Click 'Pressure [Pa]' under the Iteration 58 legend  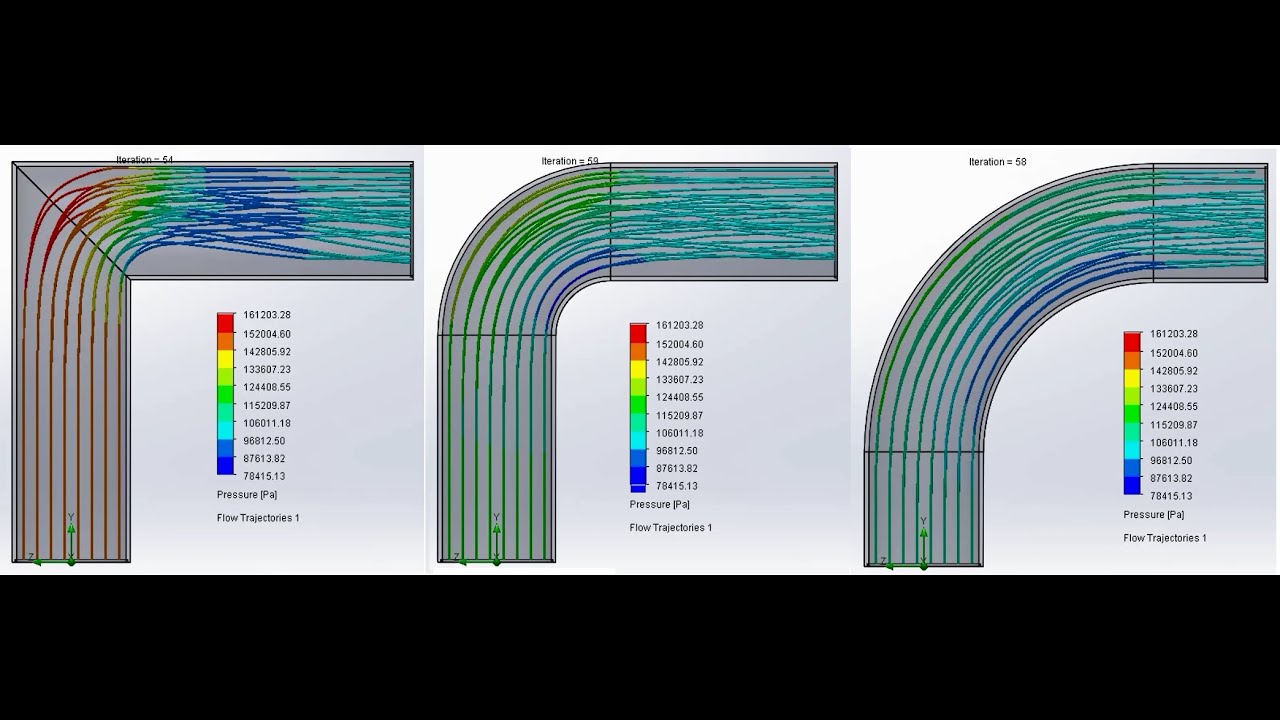(x=1153, y=514)
